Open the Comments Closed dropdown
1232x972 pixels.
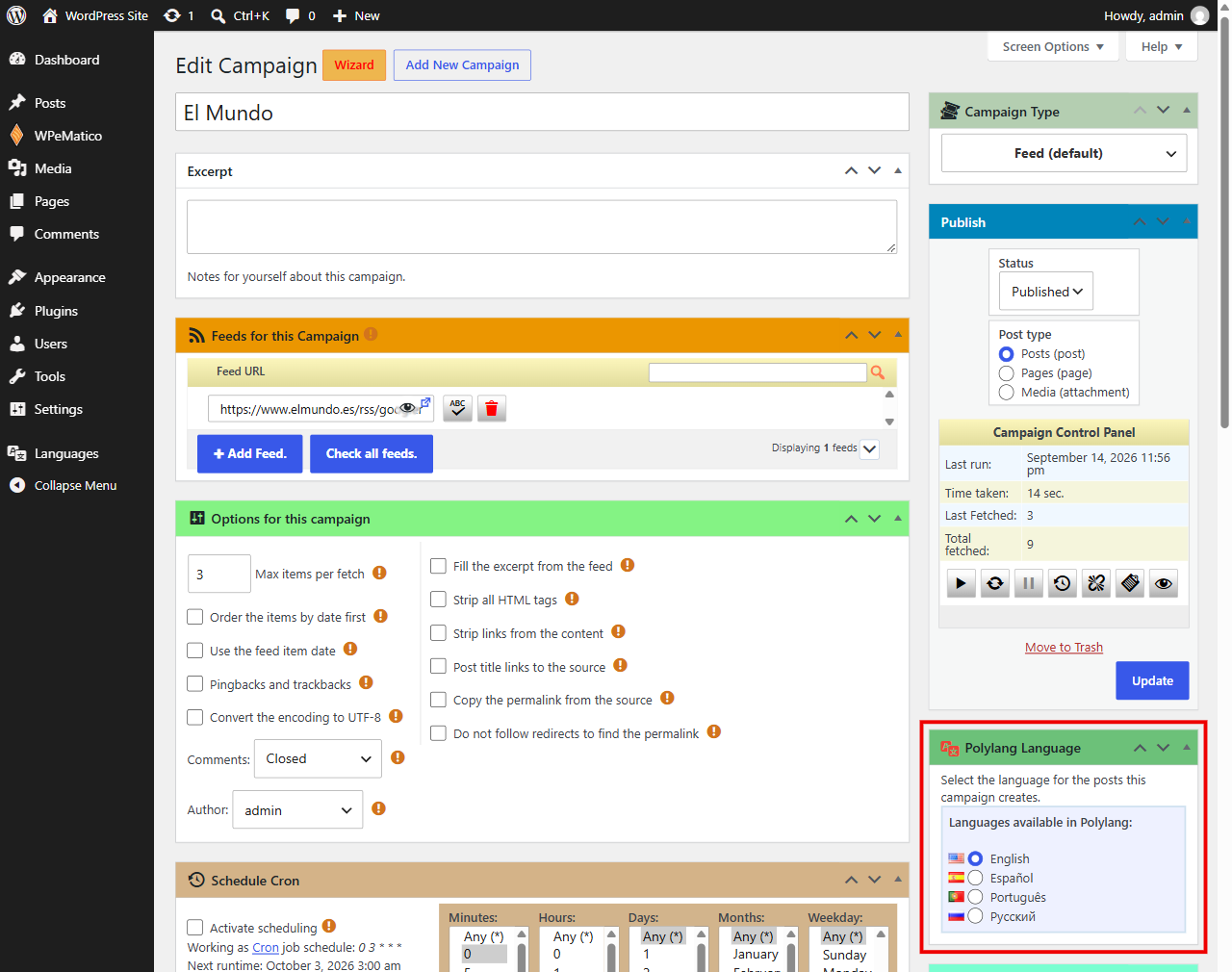click(x=318, y=758)
